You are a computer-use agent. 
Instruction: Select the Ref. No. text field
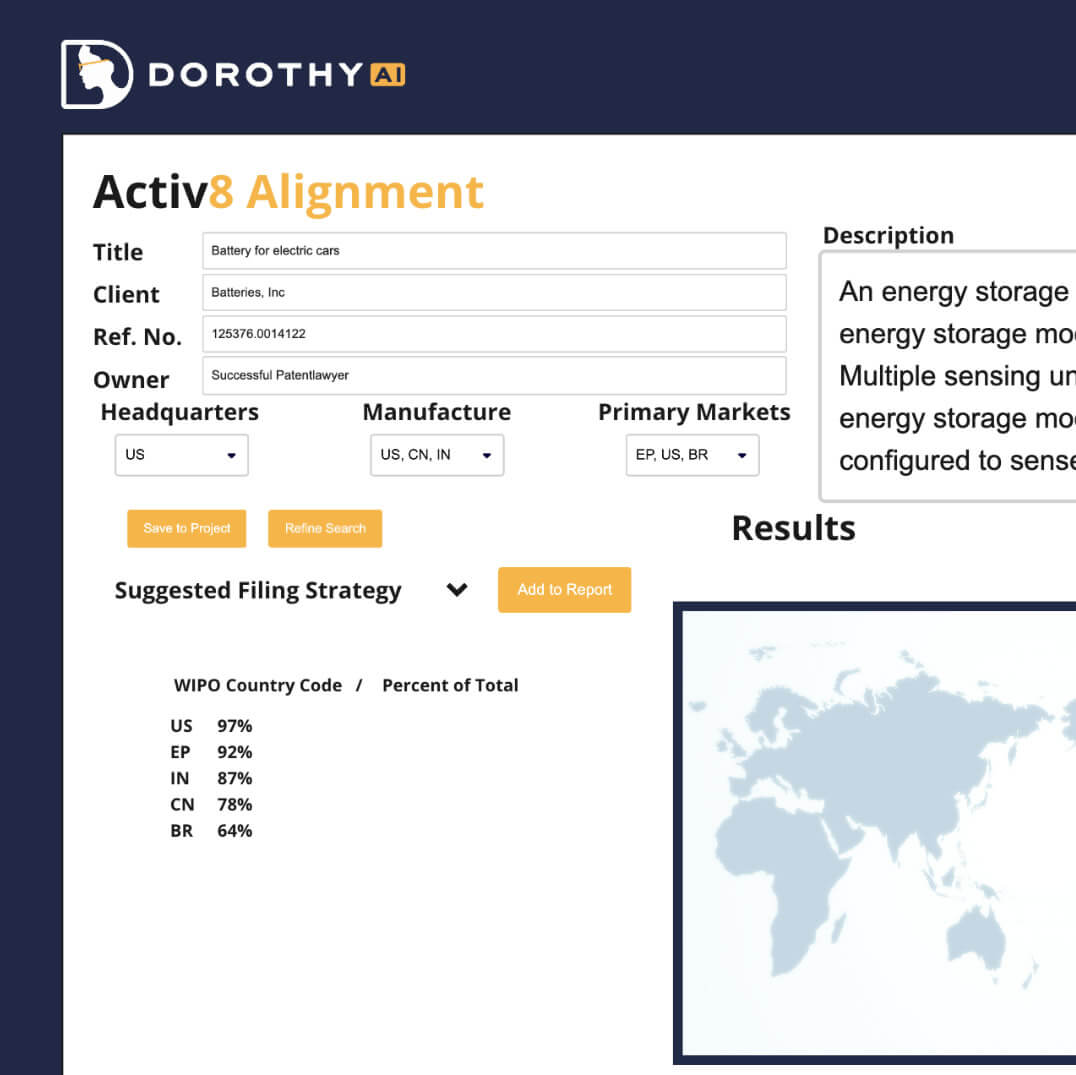pyautogui.click(x=494, y=334)
